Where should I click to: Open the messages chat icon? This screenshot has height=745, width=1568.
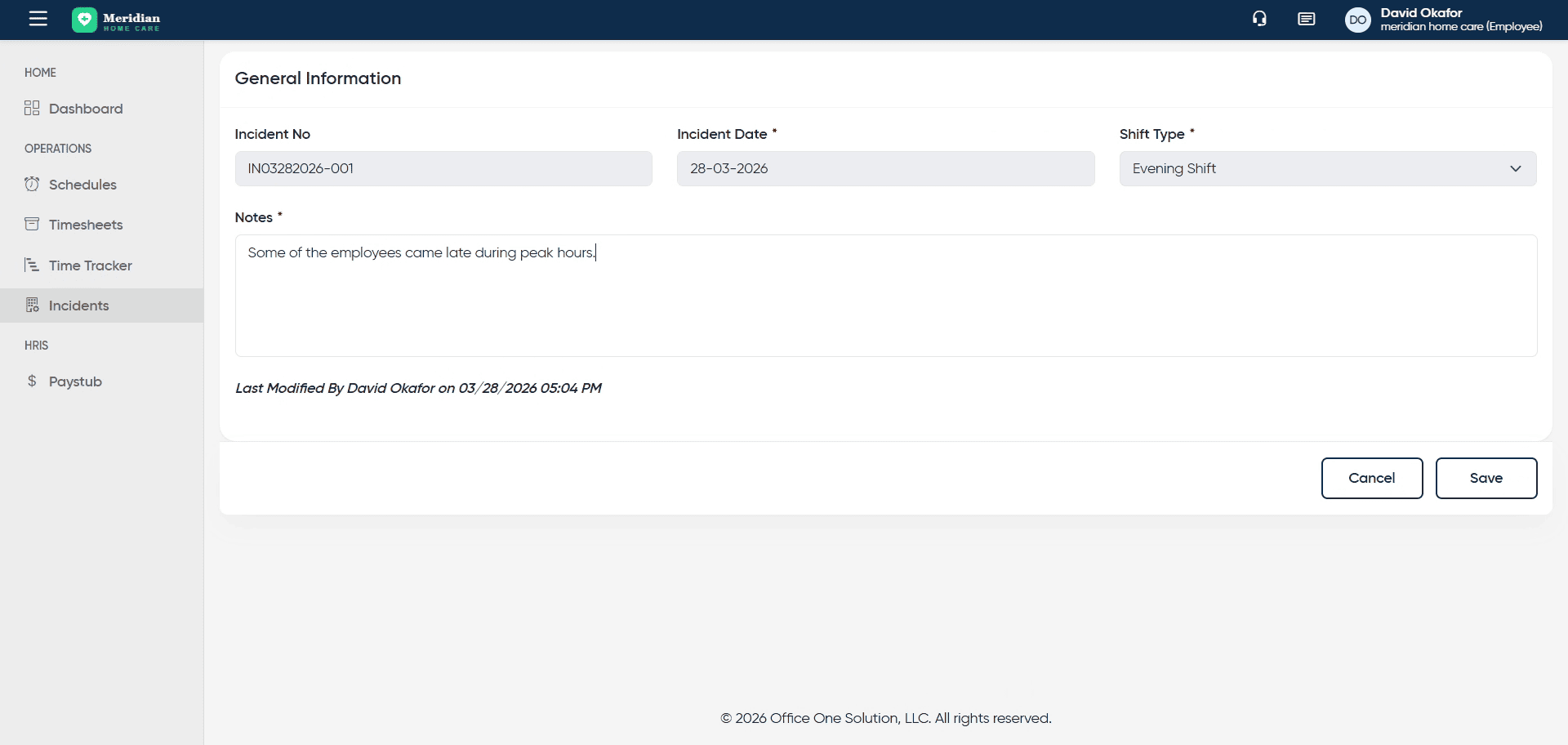tap(1306, 19)
